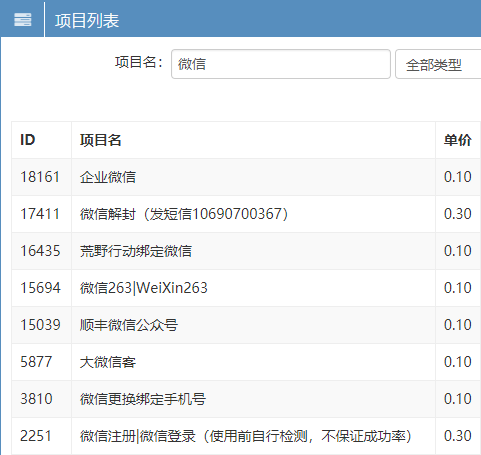Select ID cell 2251
The height and width of the screenshot is (455, 481).
[36, 436]
